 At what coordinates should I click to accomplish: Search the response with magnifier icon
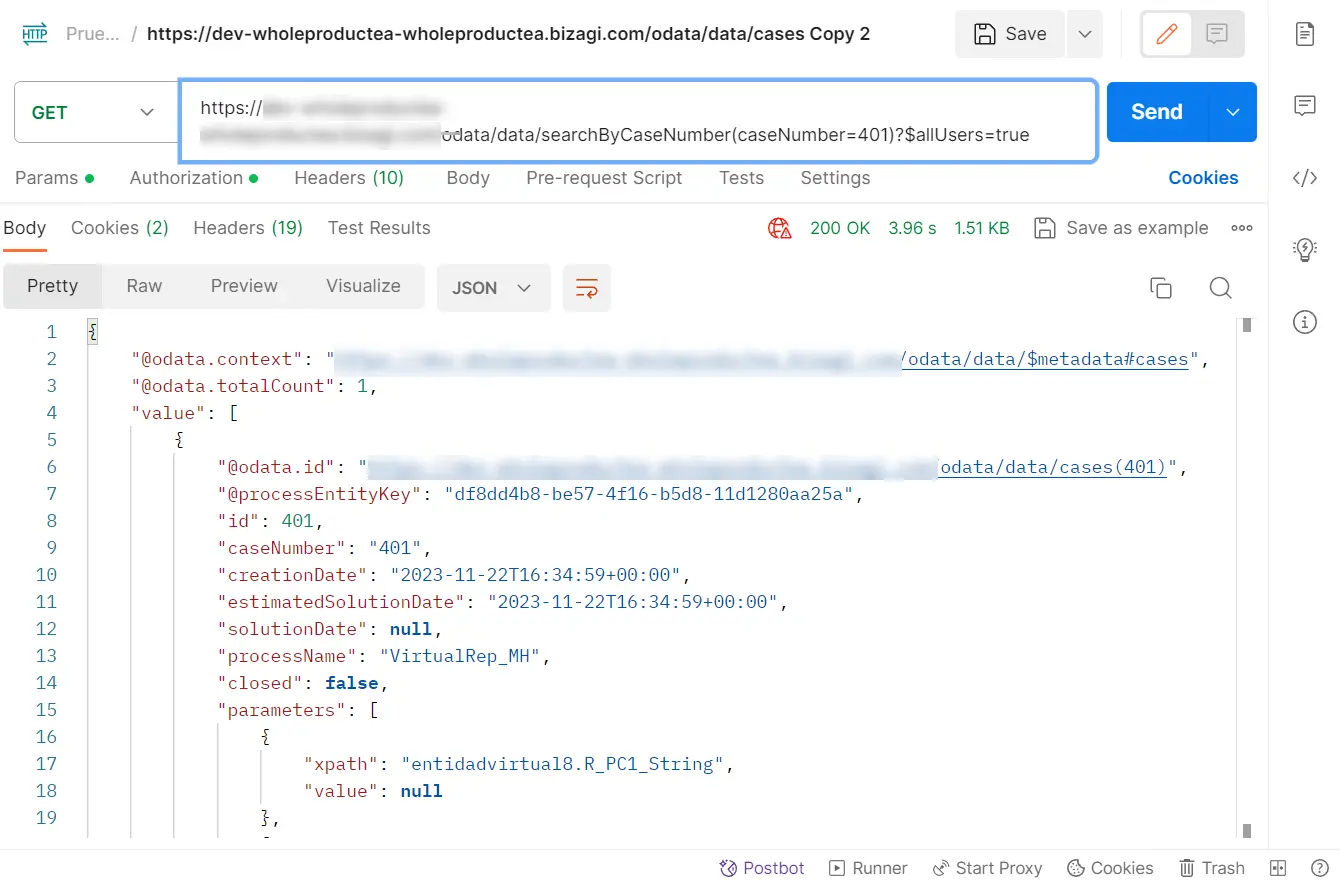(x=1220, y=288)
